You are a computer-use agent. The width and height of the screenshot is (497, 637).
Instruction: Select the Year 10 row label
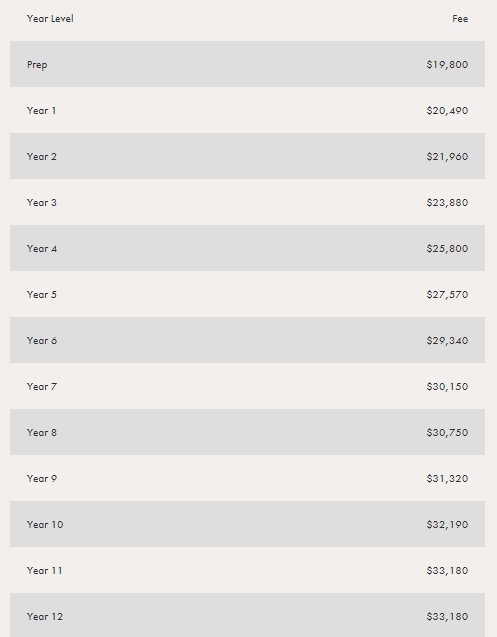45,524
